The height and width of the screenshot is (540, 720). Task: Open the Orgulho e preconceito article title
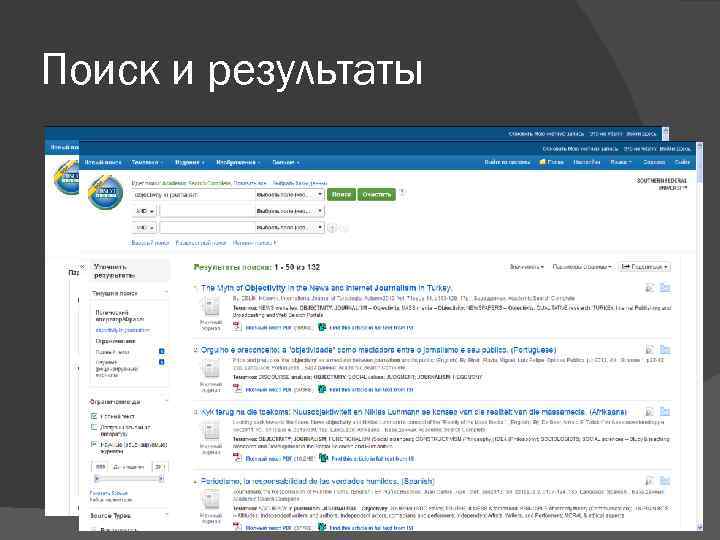click(378, 350)
